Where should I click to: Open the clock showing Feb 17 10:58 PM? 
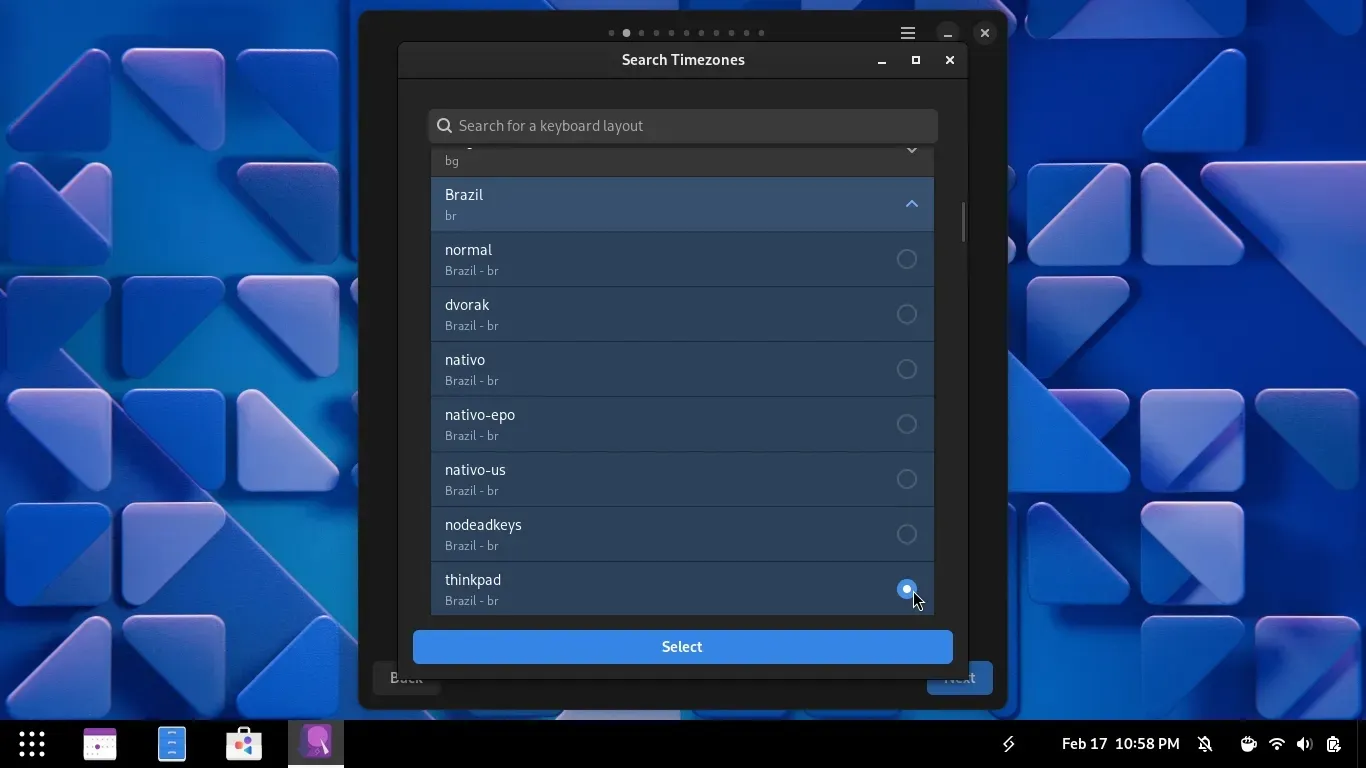pos(1120,744)
